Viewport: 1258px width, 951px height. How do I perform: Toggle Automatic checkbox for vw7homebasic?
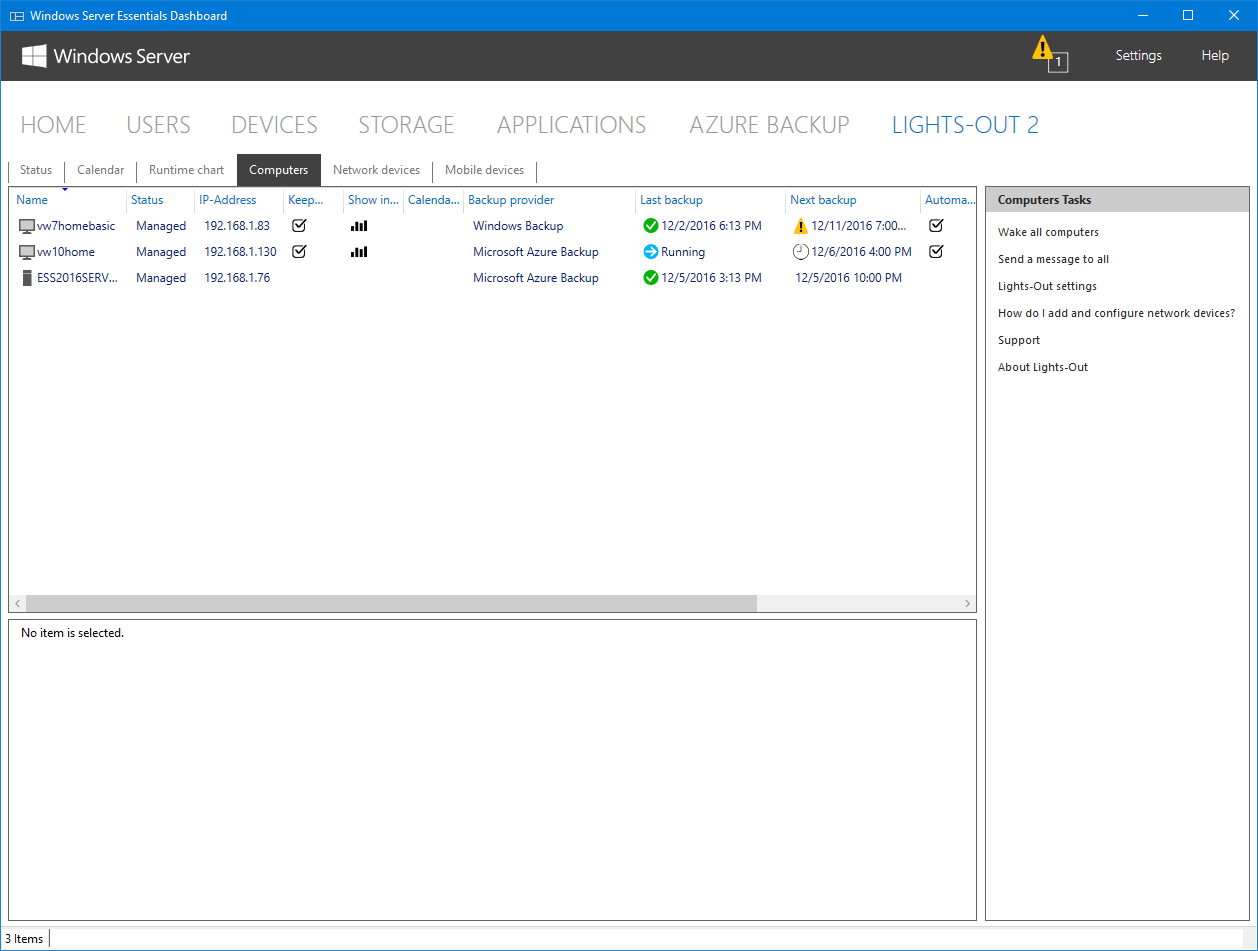pos(936,225)
